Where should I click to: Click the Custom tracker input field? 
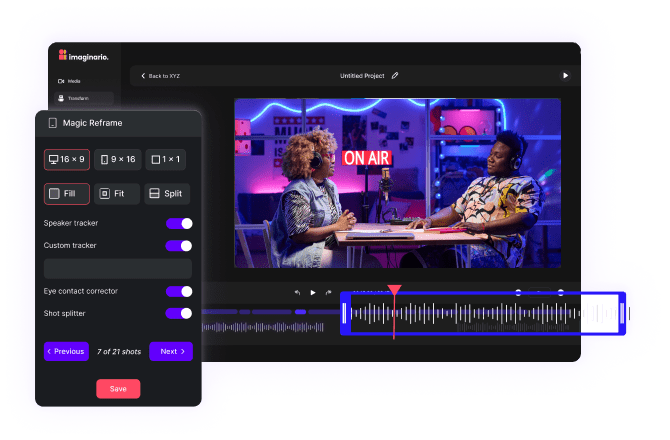click(x=118, y=269)
